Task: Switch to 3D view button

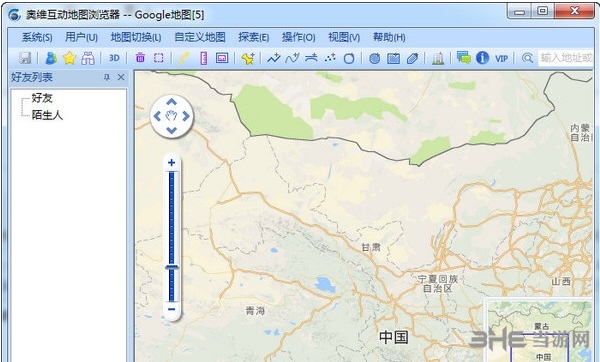Action: 114,58
